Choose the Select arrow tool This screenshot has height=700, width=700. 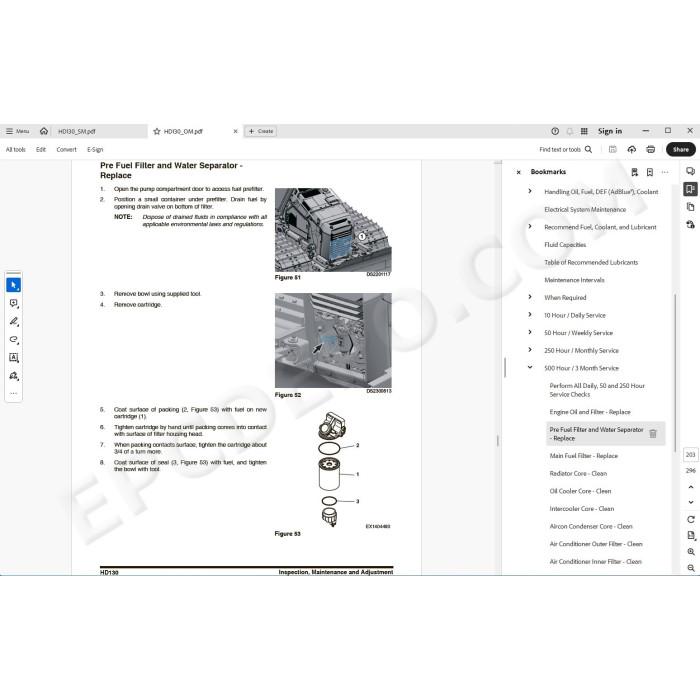coord(13,285)
